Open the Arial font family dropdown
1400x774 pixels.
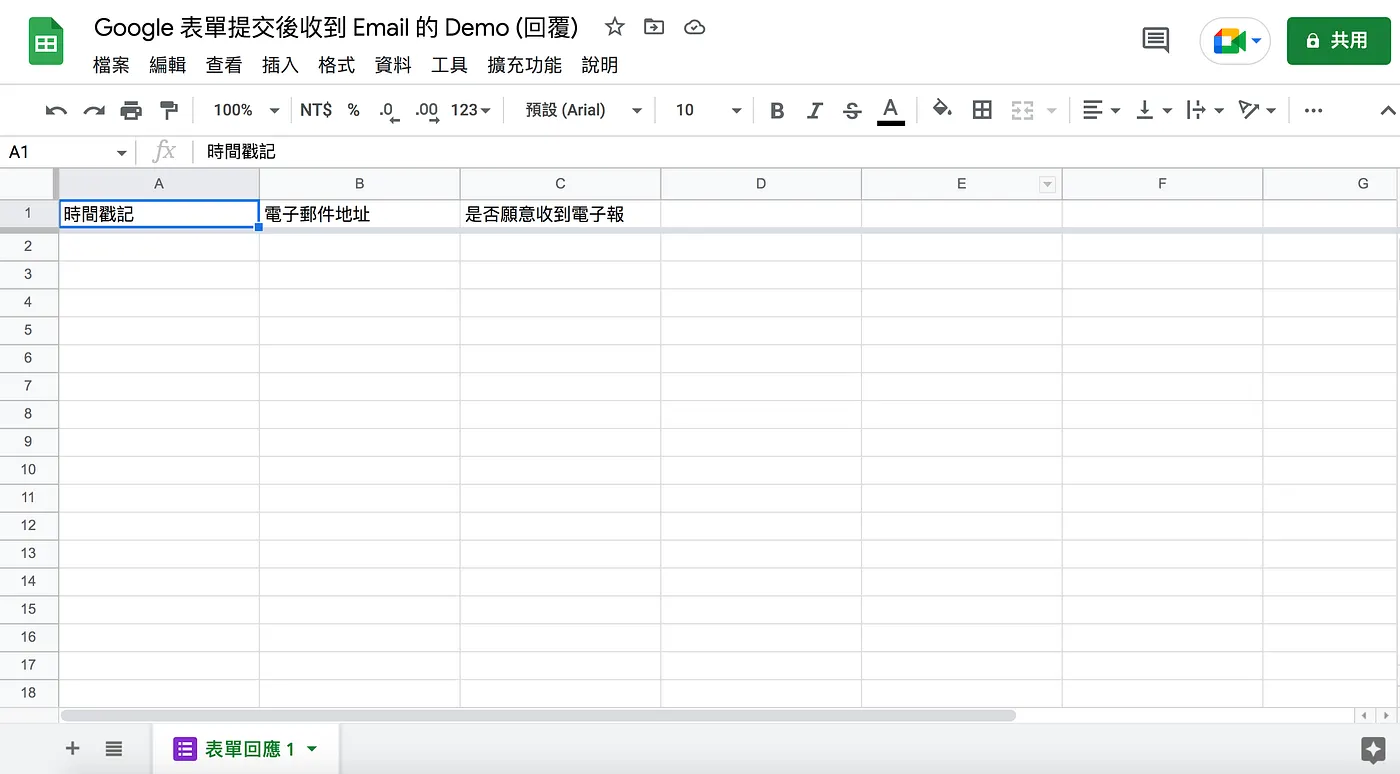pyautogui.click(x=584, y=110)
